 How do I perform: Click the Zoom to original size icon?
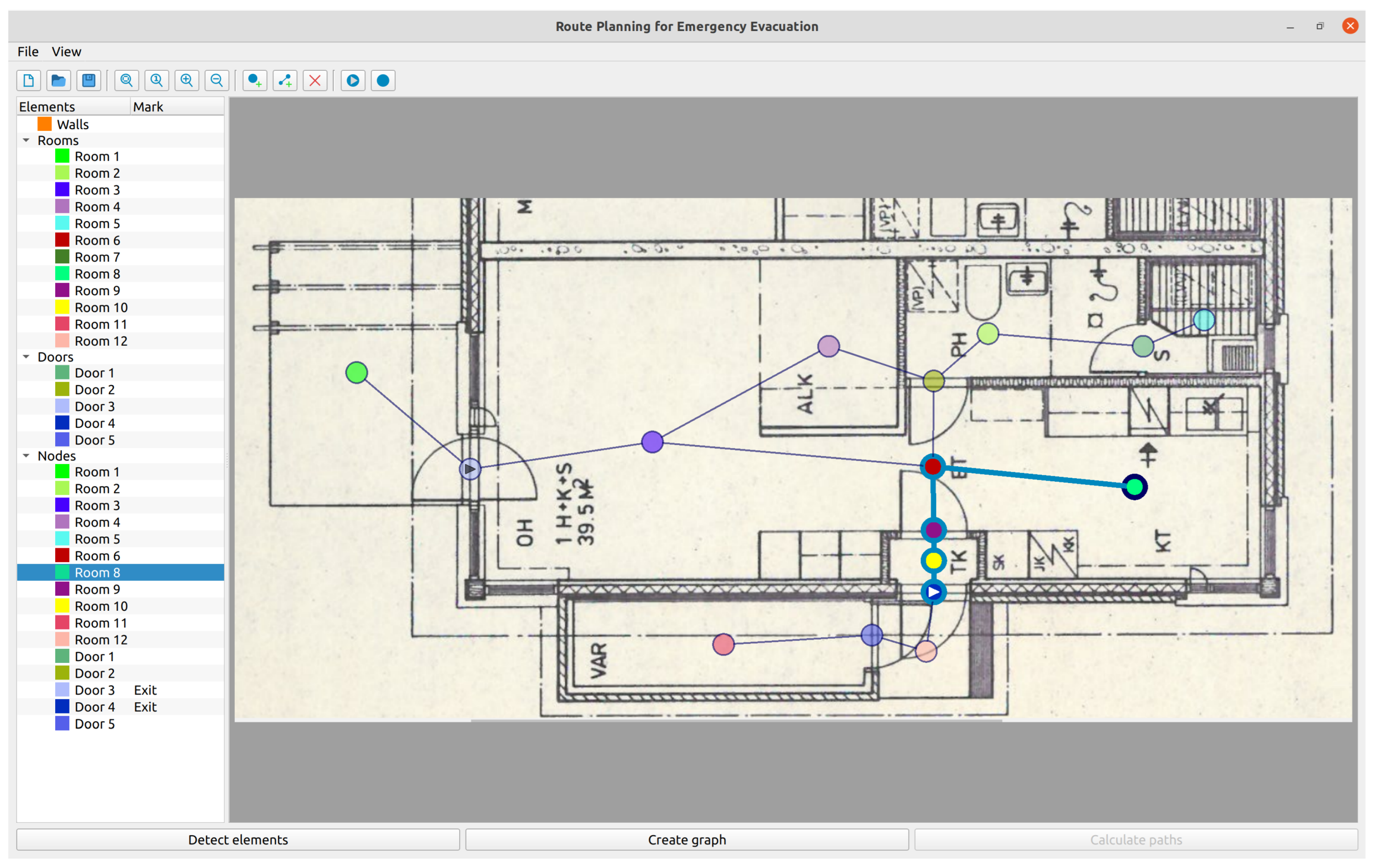point(157,81)
